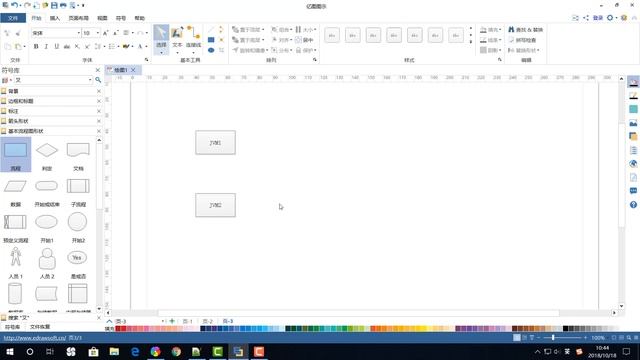Toggle strikethrough abc formatting
640x360 pixels.
point(67,47)
